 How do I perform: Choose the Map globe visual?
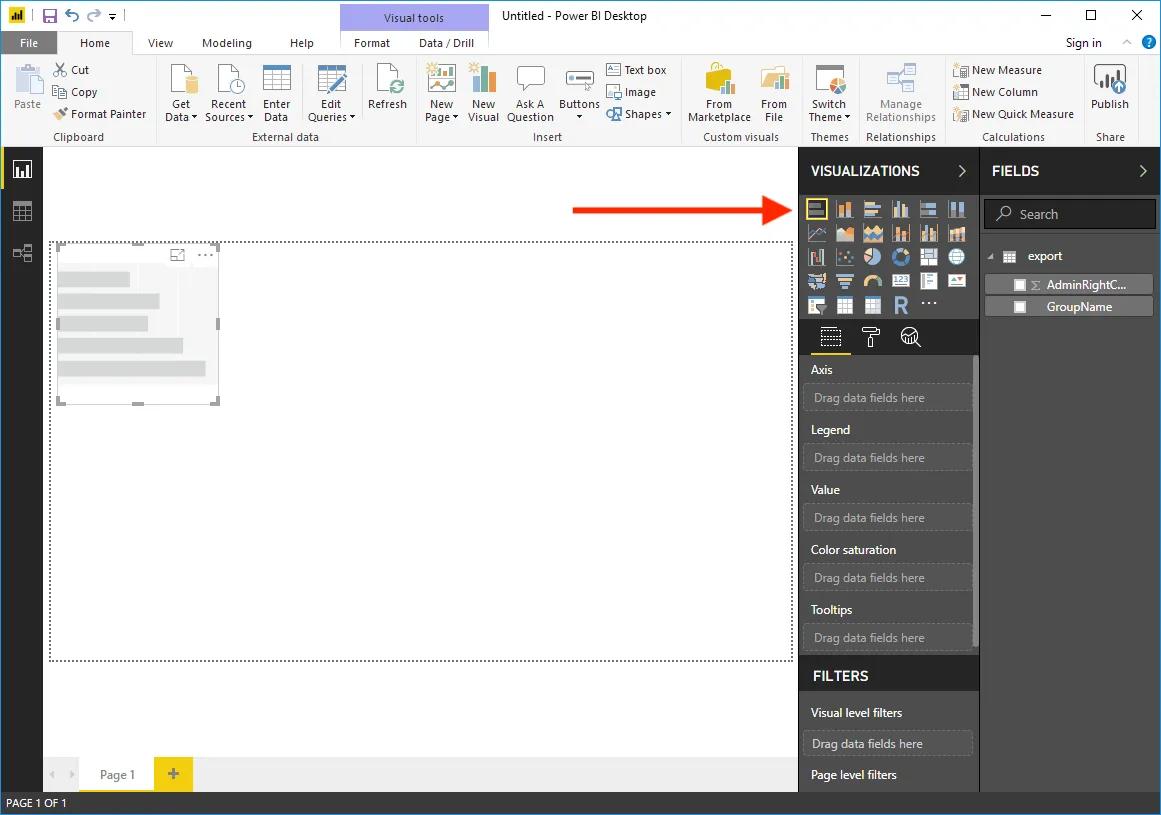tap(957, 257)
